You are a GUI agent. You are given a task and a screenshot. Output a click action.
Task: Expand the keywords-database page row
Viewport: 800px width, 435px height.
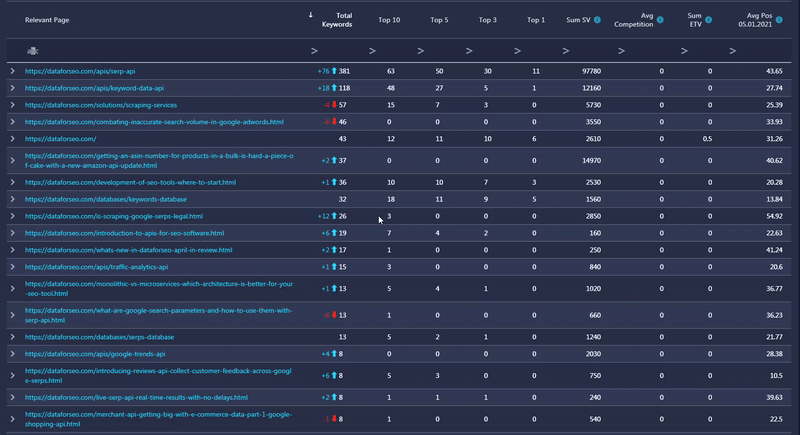13,199
